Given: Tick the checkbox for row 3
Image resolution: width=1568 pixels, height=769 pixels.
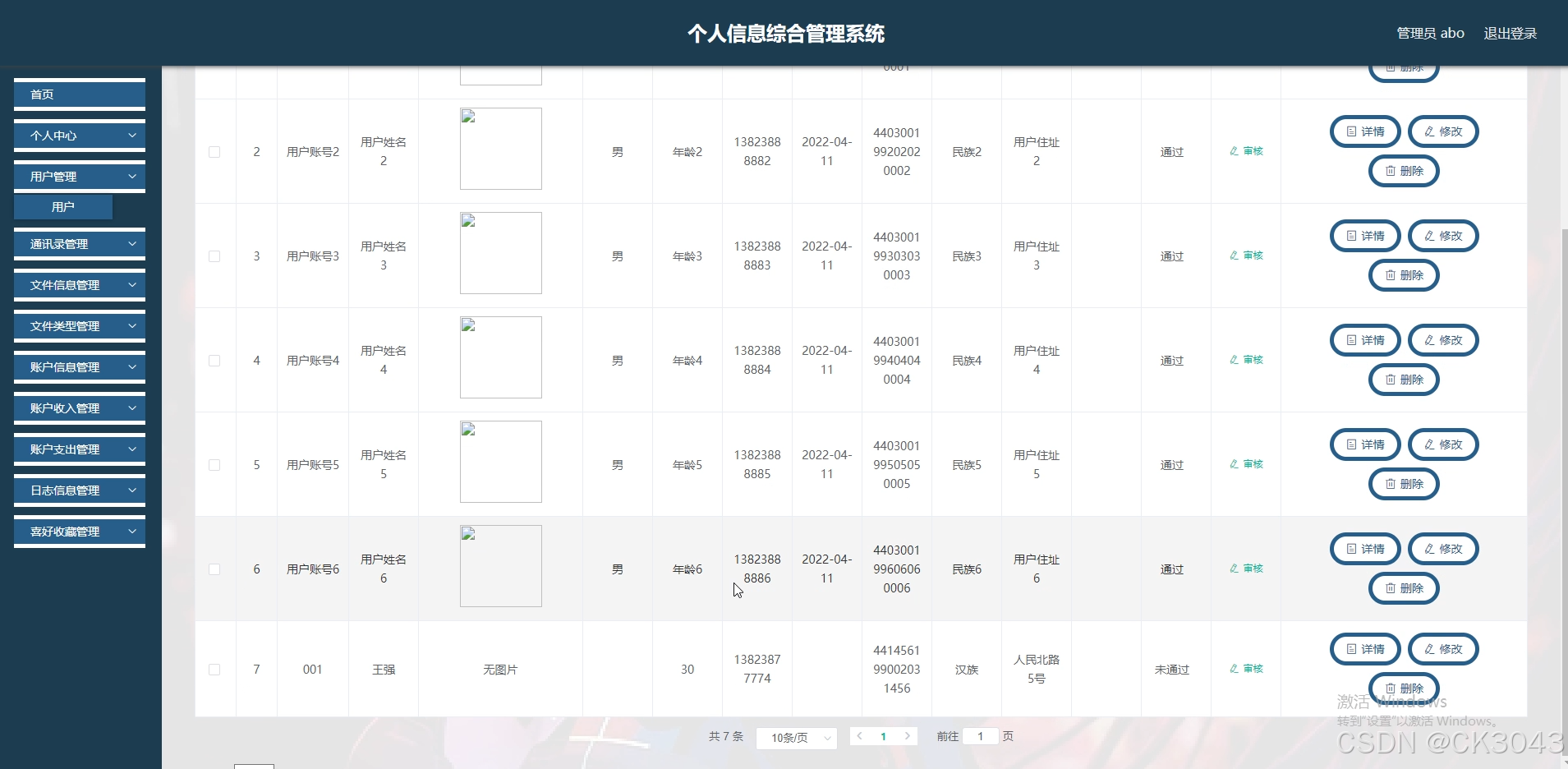Looking at the screenshot, I should coord(214,256).
